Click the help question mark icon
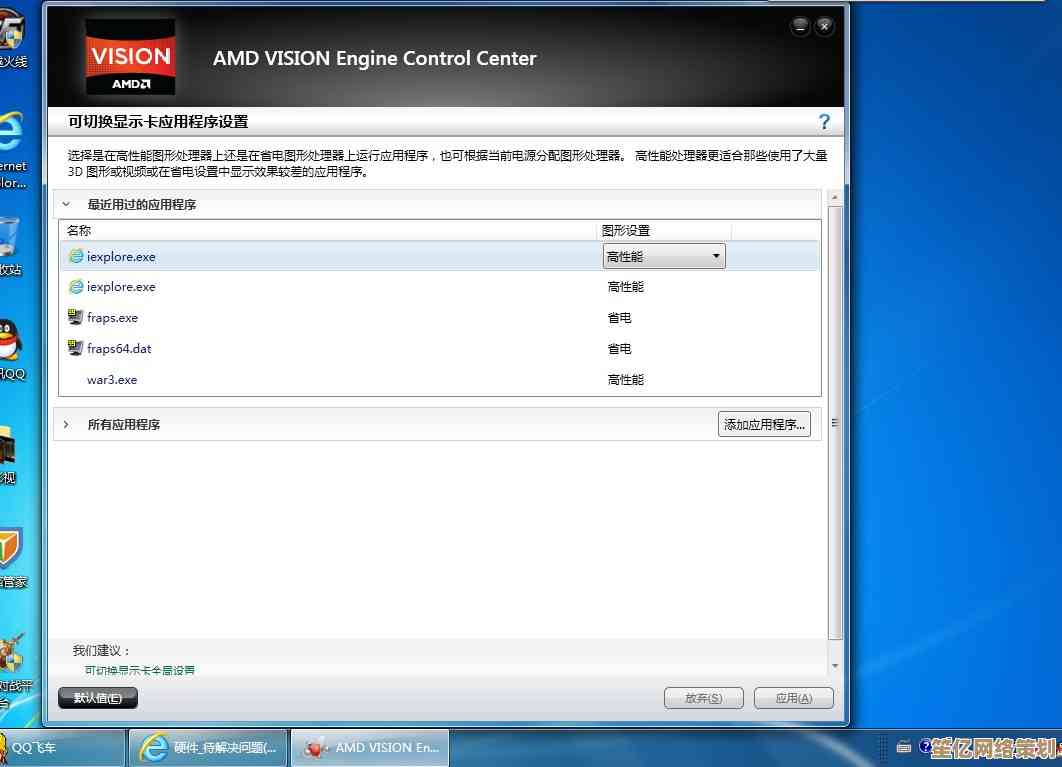 click(824, 122)
